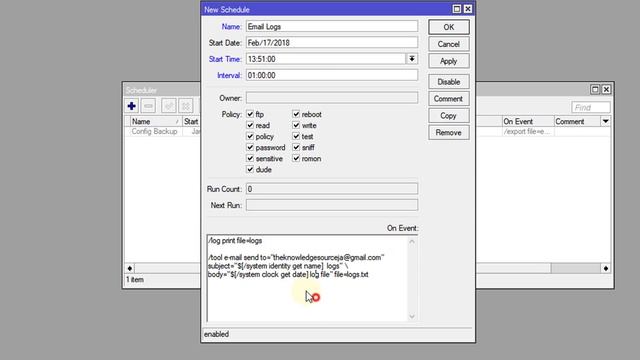Click Scheduler horizontal scrollbar left arrow
Screen dimensions: 640x360
[x=130, y=268]
